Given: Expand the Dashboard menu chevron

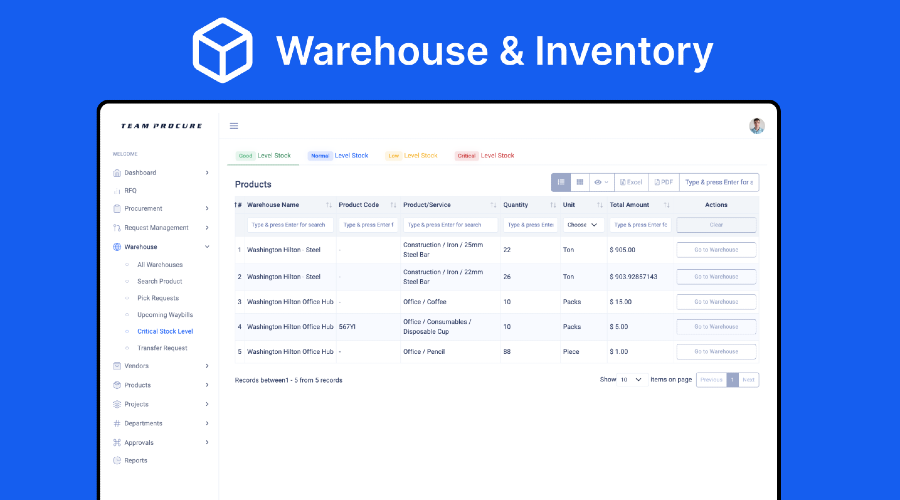Looking at the screenshot, I should click(207, 173).
